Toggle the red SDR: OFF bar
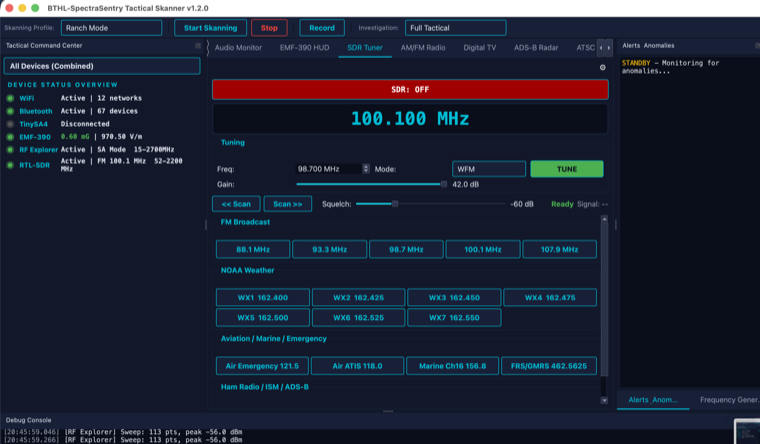This screenshot has height=444, width=760. click(x=410, y=89)
